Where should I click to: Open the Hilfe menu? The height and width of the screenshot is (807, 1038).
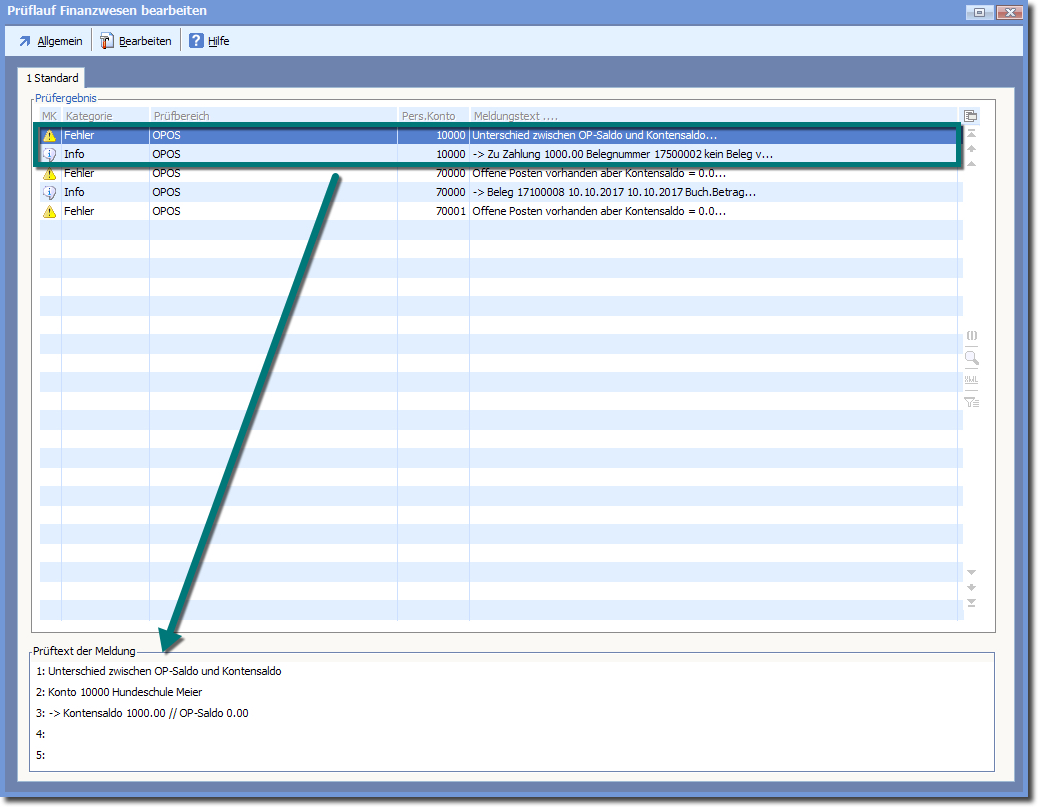[210, 41]
